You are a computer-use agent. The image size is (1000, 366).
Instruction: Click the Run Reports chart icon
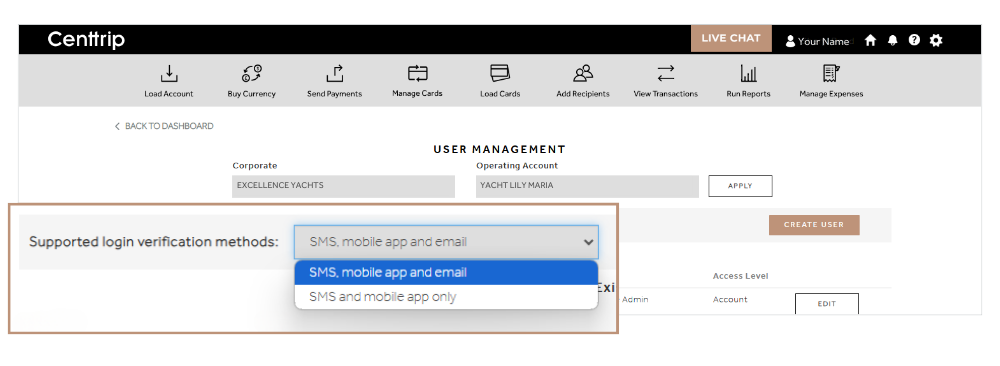[748, 73]
